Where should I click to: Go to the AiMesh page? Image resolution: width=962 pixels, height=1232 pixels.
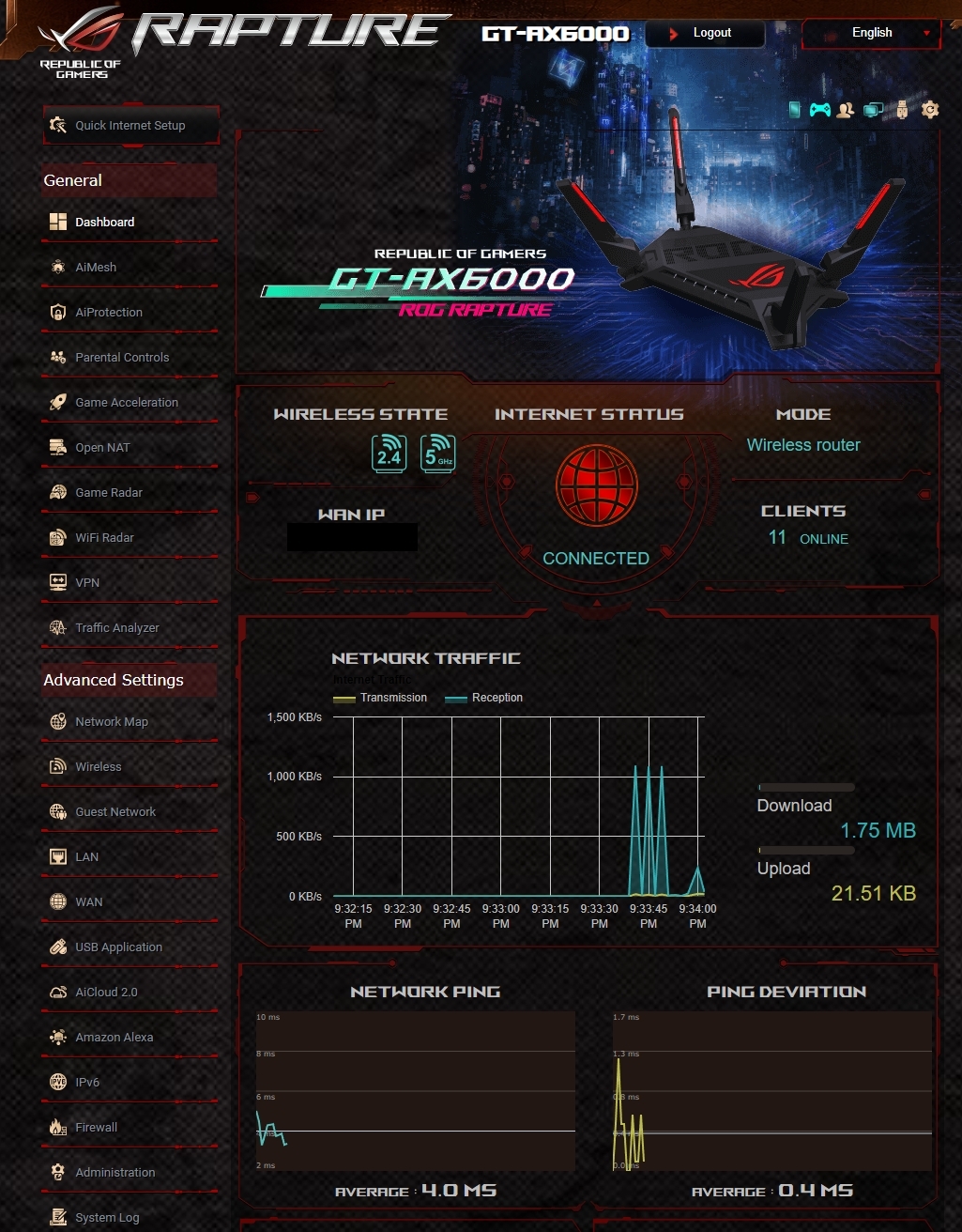130,267
